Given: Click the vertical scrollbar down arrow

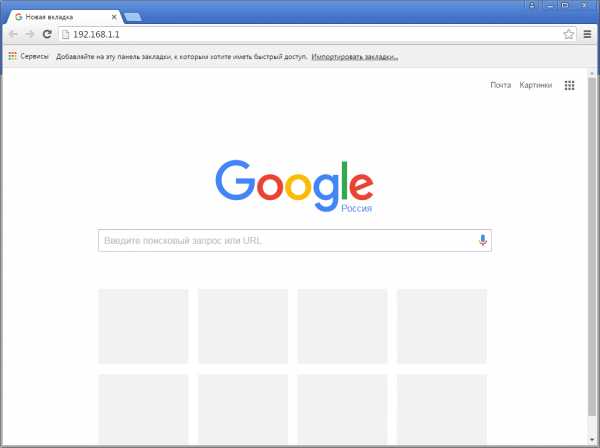Looking at the screenshot, I should (x=592, y=440).
